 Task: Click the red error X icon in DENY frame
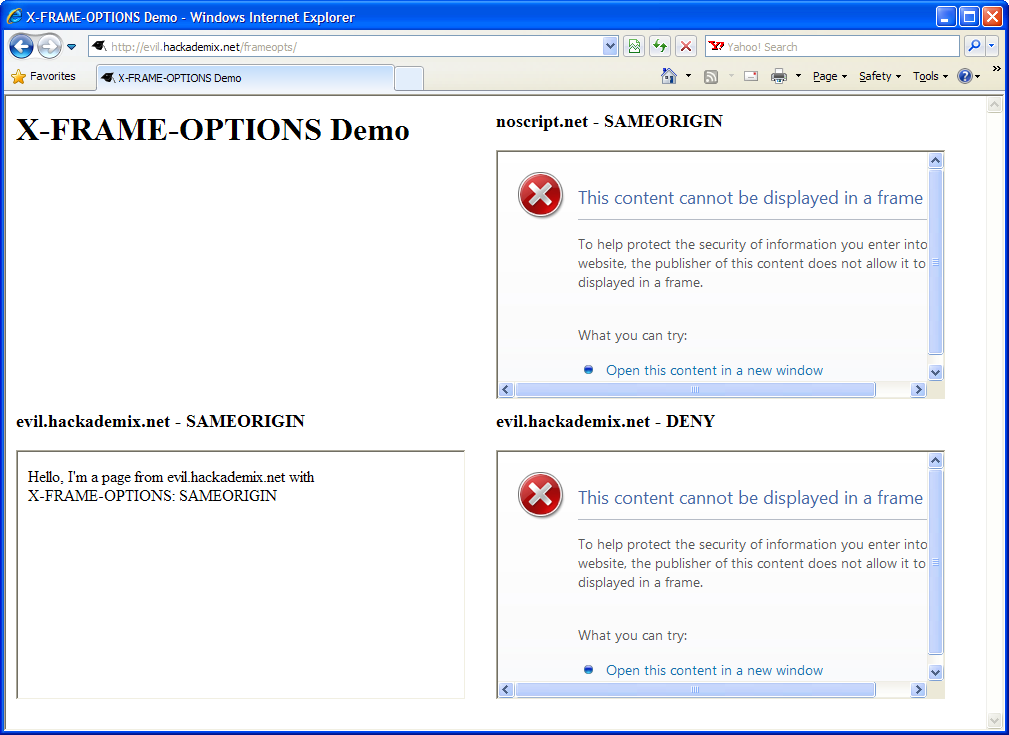541,494
